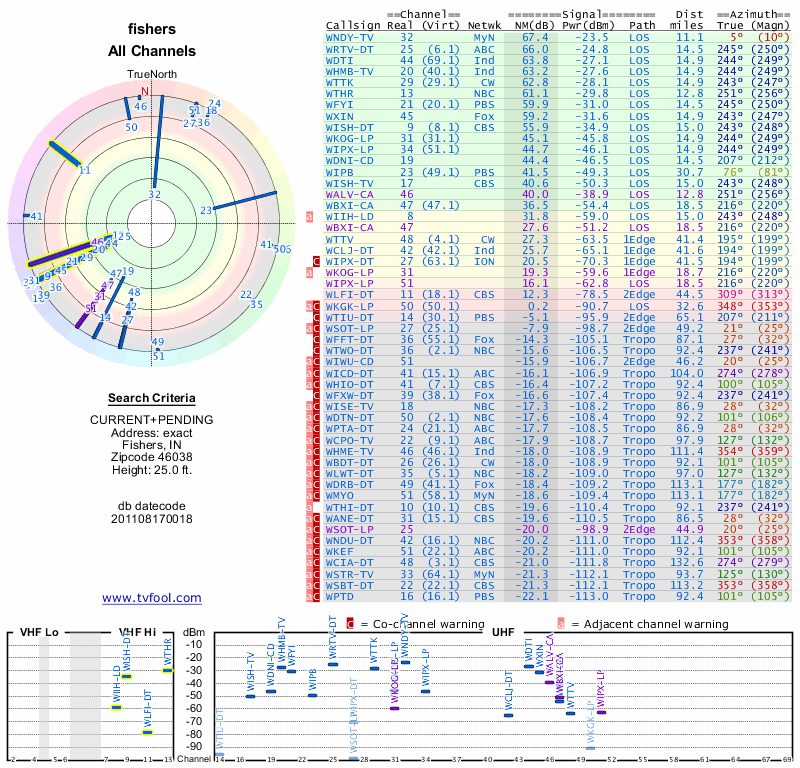Select callsign WTHR in the table
Image resolution: width=800 pixels, height=768 pixels.
339,93
